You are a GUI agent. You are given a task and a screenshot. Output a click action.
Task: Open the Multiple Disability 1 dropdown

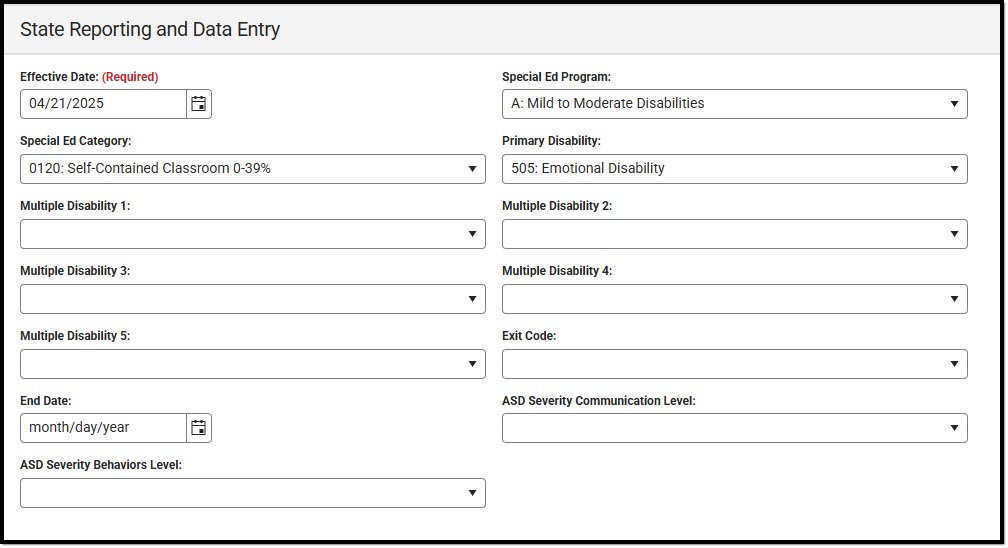(252, 234)
